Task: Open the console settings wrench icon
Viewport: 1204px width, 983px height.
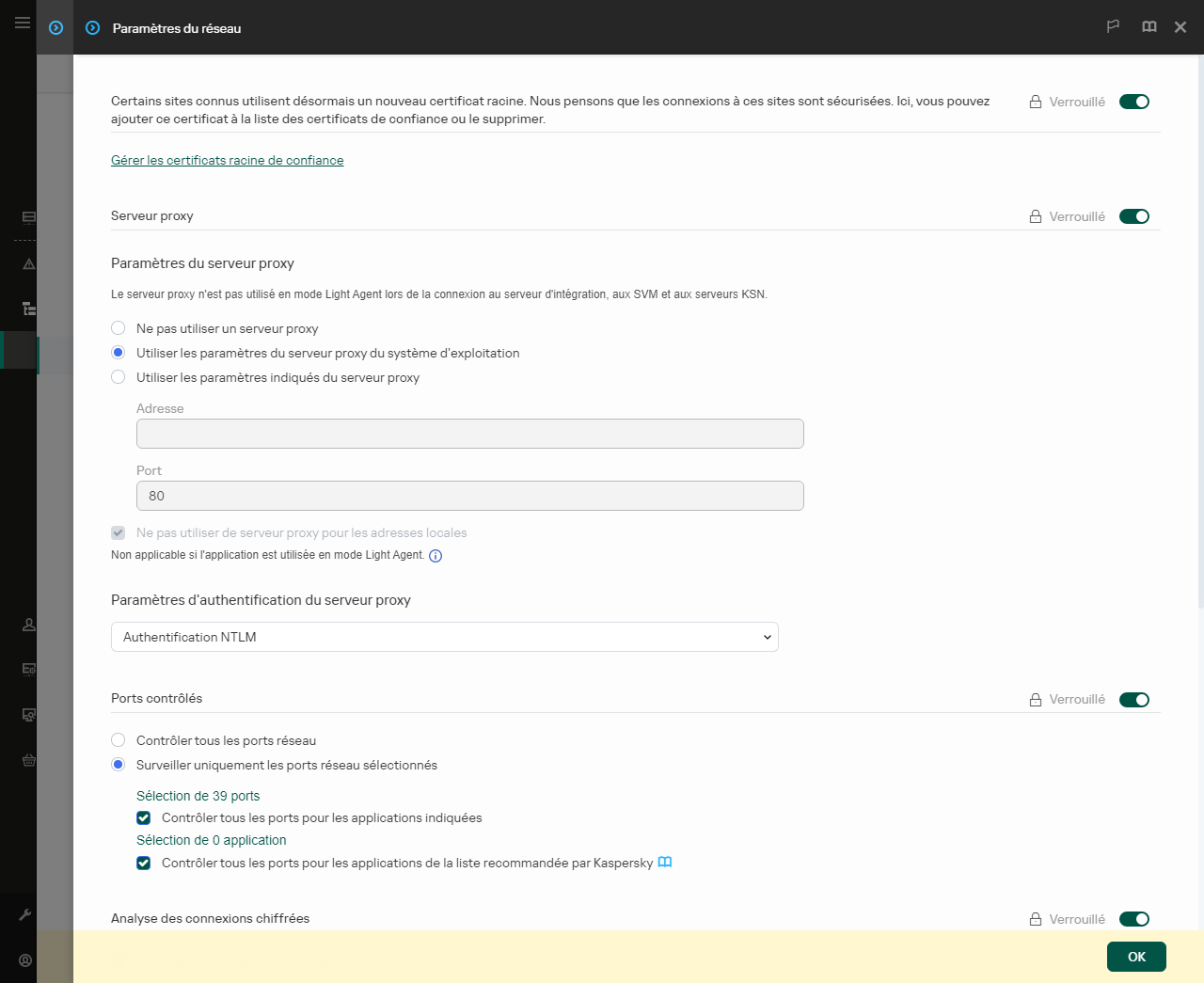Action: click(27, 913)
